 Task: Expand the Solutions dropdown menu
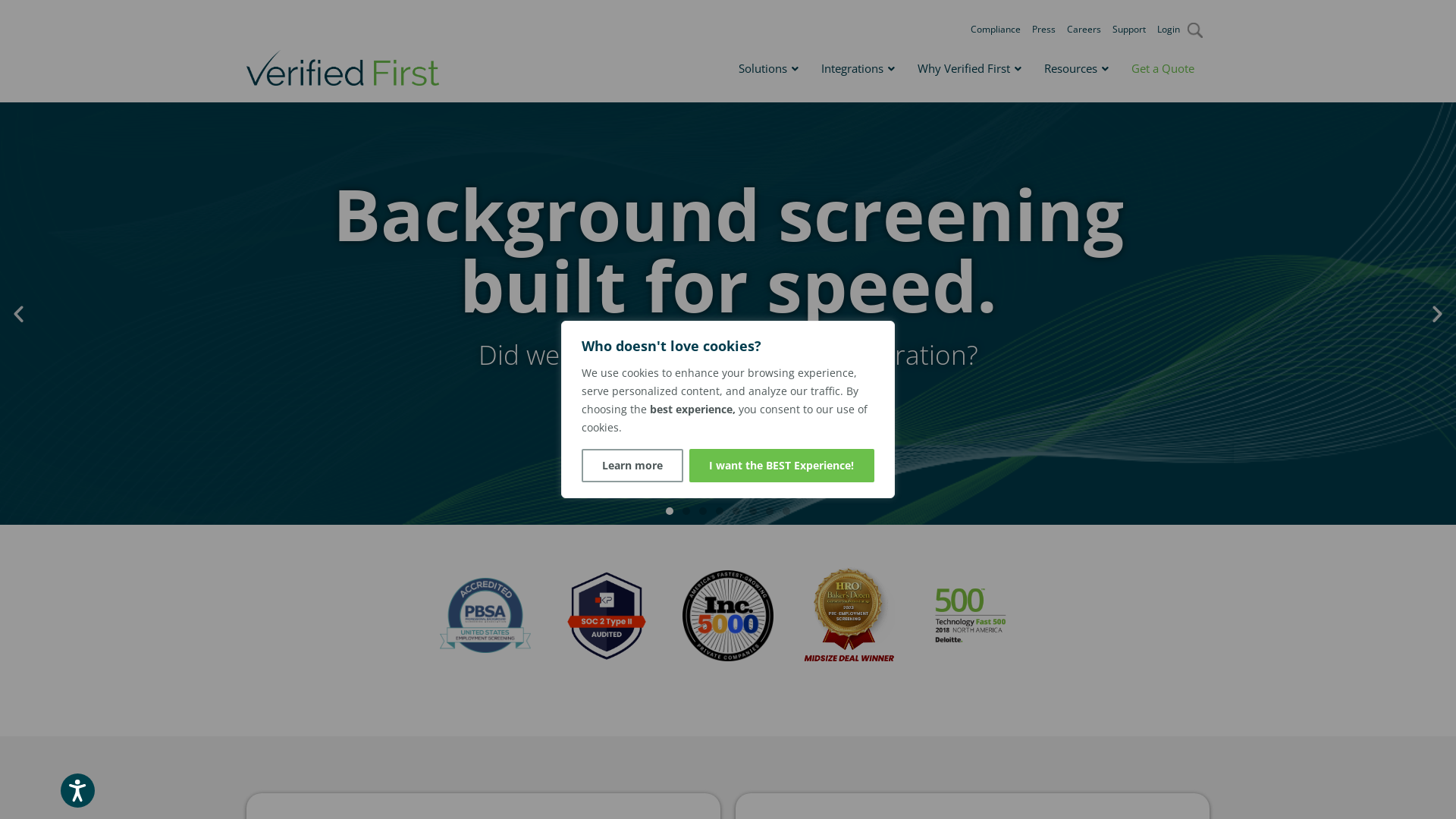[x=768, y=68]
